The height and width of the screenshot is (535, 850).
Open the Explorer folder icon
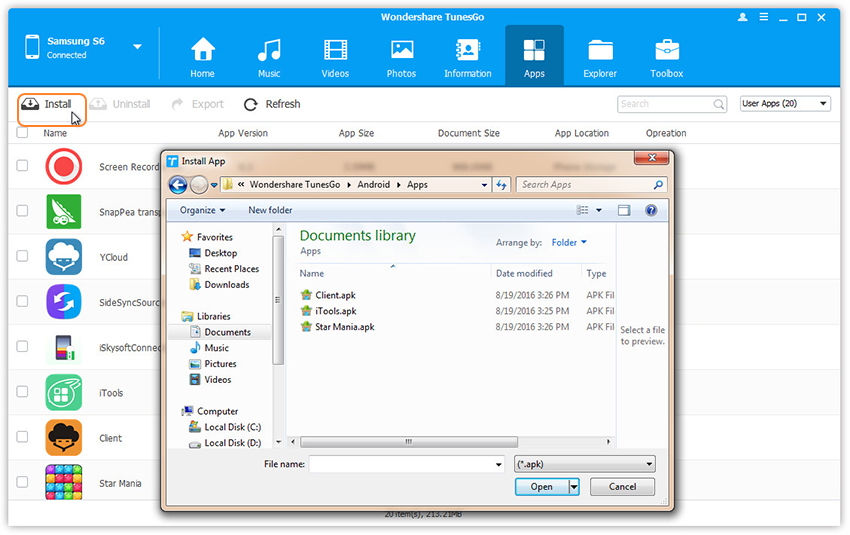(x=600, y=51)
